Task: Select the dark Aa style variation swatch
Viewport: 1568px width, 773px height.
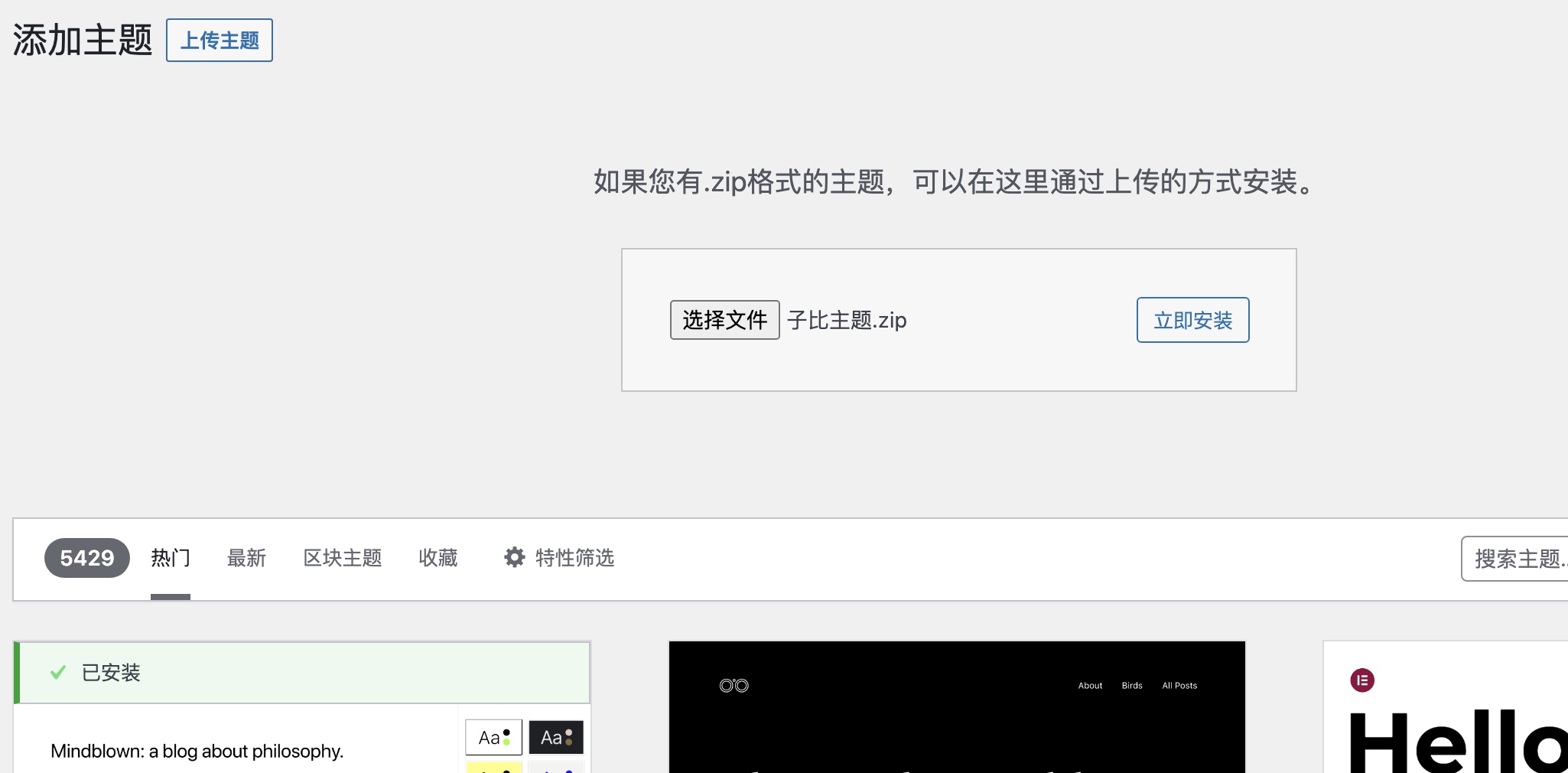Action: (556, 737)
